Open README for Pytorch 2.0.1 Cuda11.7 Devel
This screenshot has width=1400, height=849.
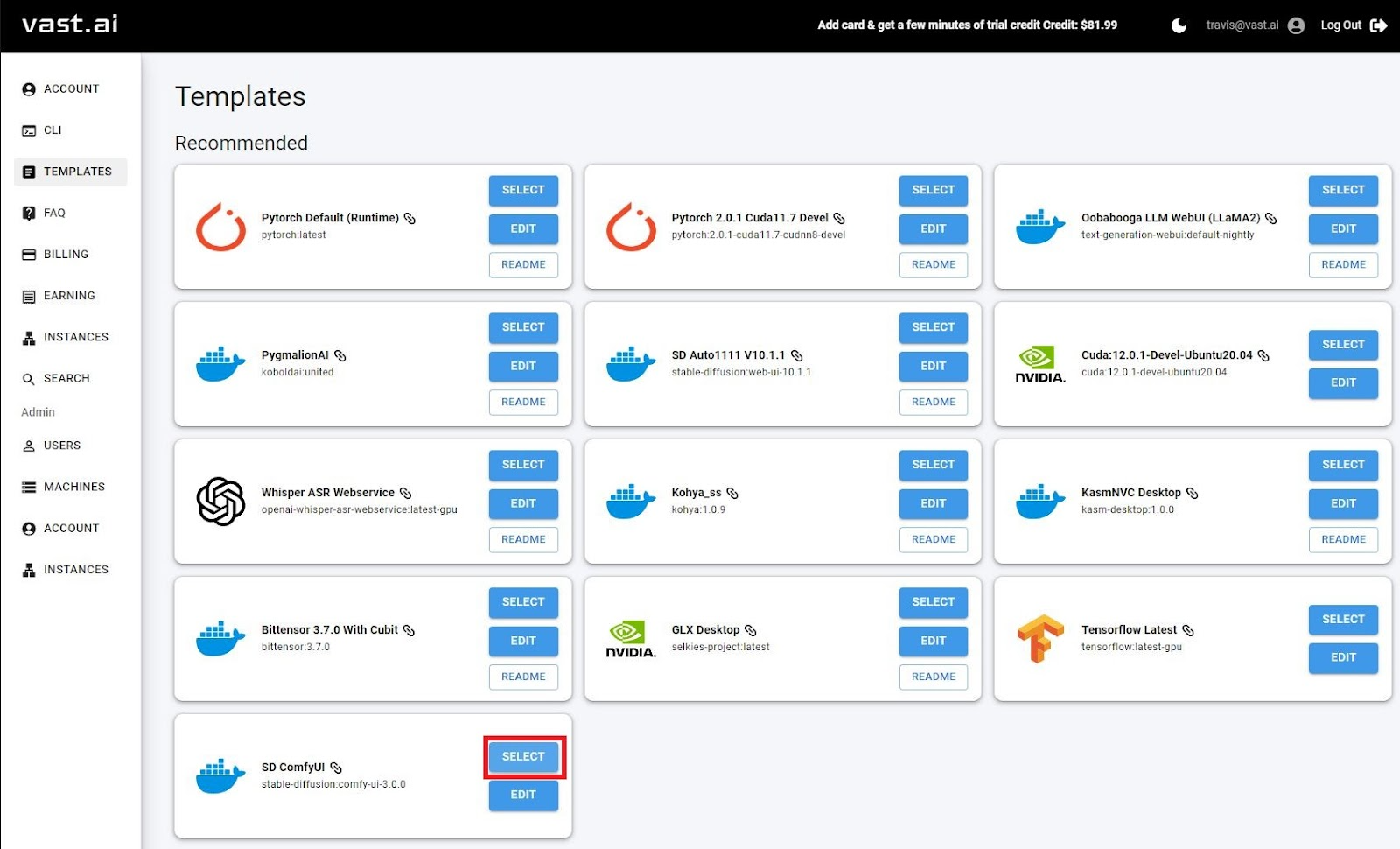pyautogui.click(x=934, y=265)
